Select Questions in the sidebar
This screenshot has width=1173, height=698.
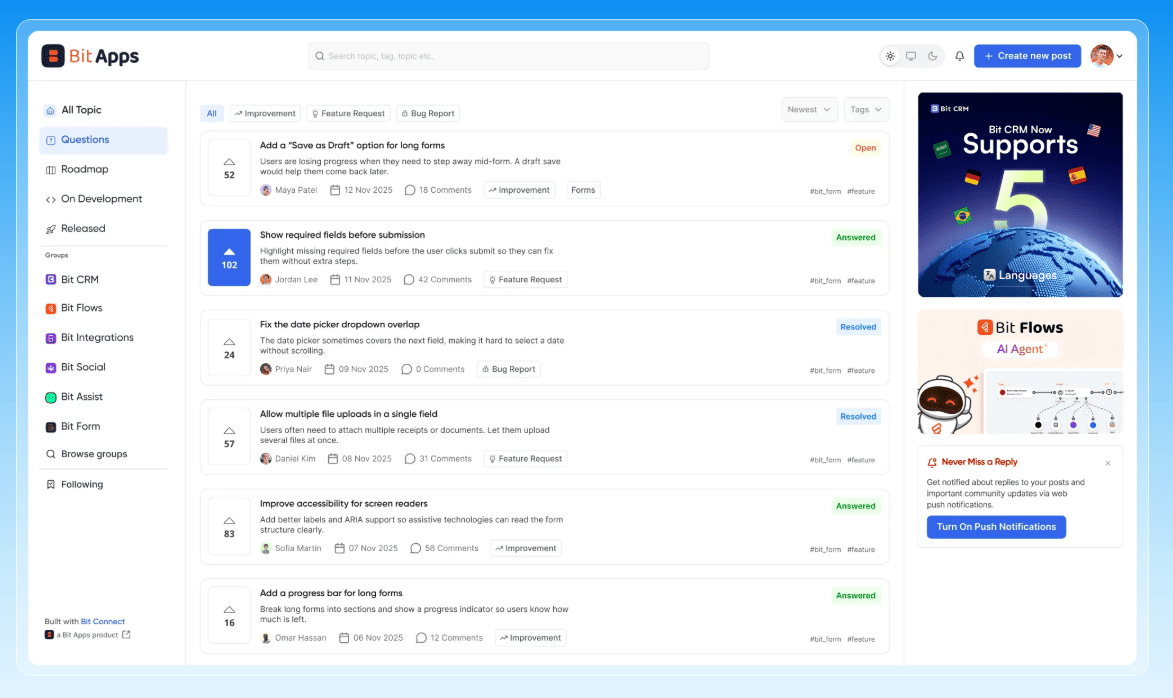tap(103, 140)
